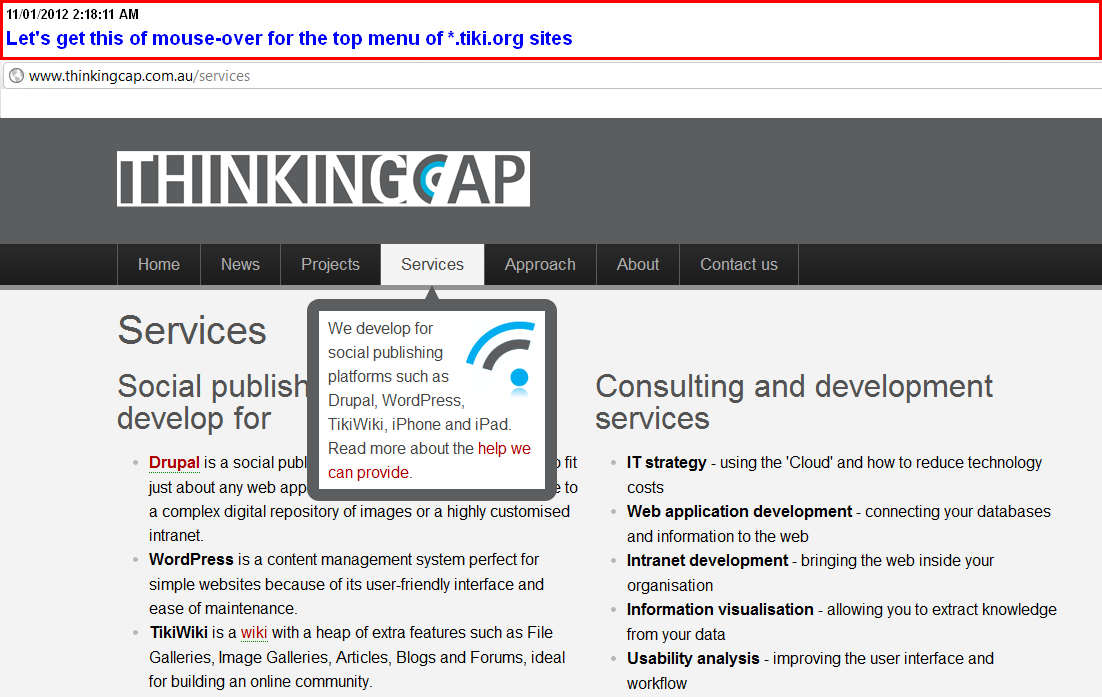Follow the "help we can provide" link
This screenshot has width=1102, height=697.
(x=504, y=449)
